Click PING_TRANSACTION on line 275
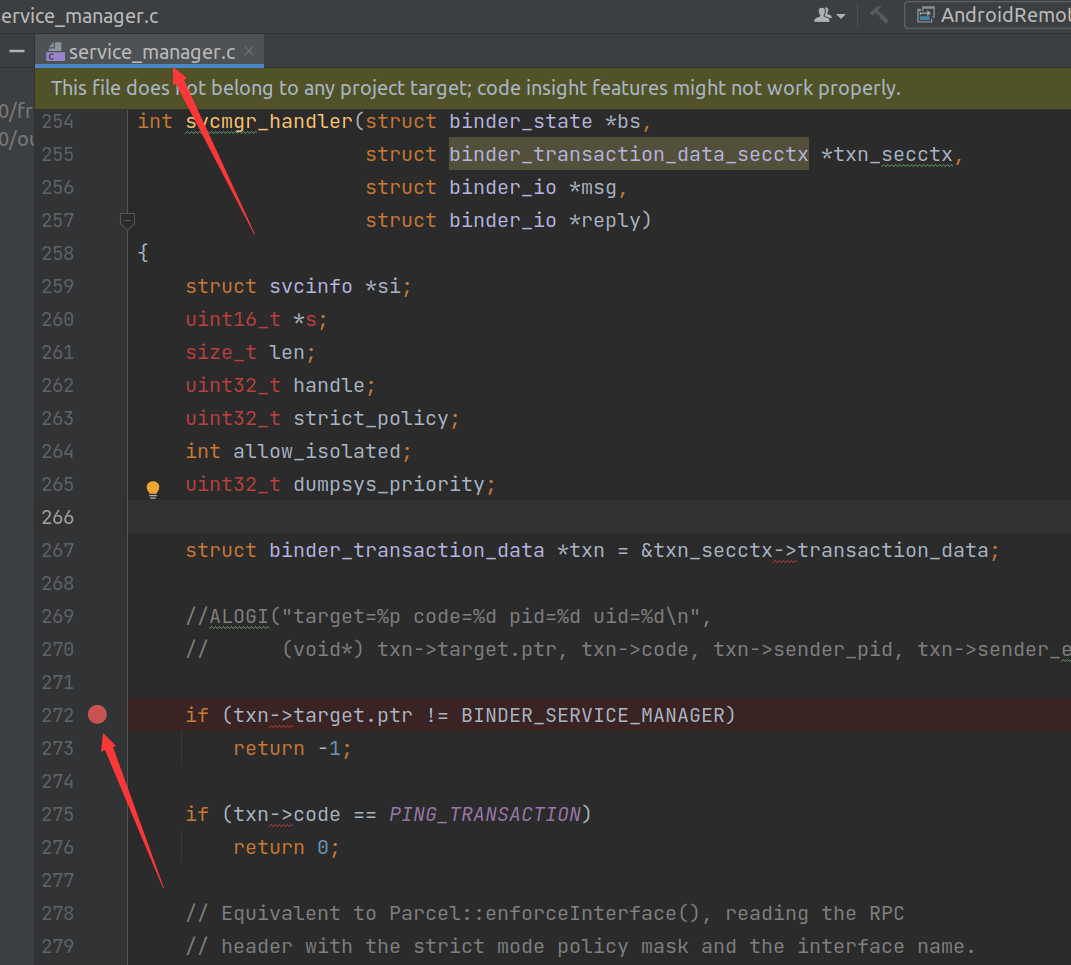 click(485, 814)
